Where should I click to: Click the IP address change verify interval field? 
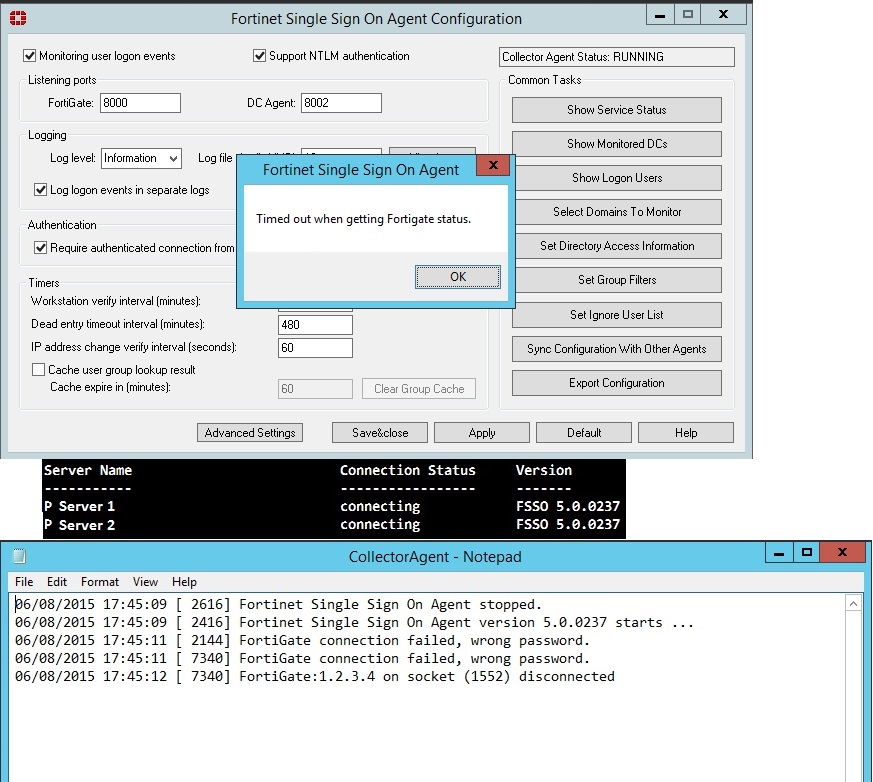click(315, 348)
